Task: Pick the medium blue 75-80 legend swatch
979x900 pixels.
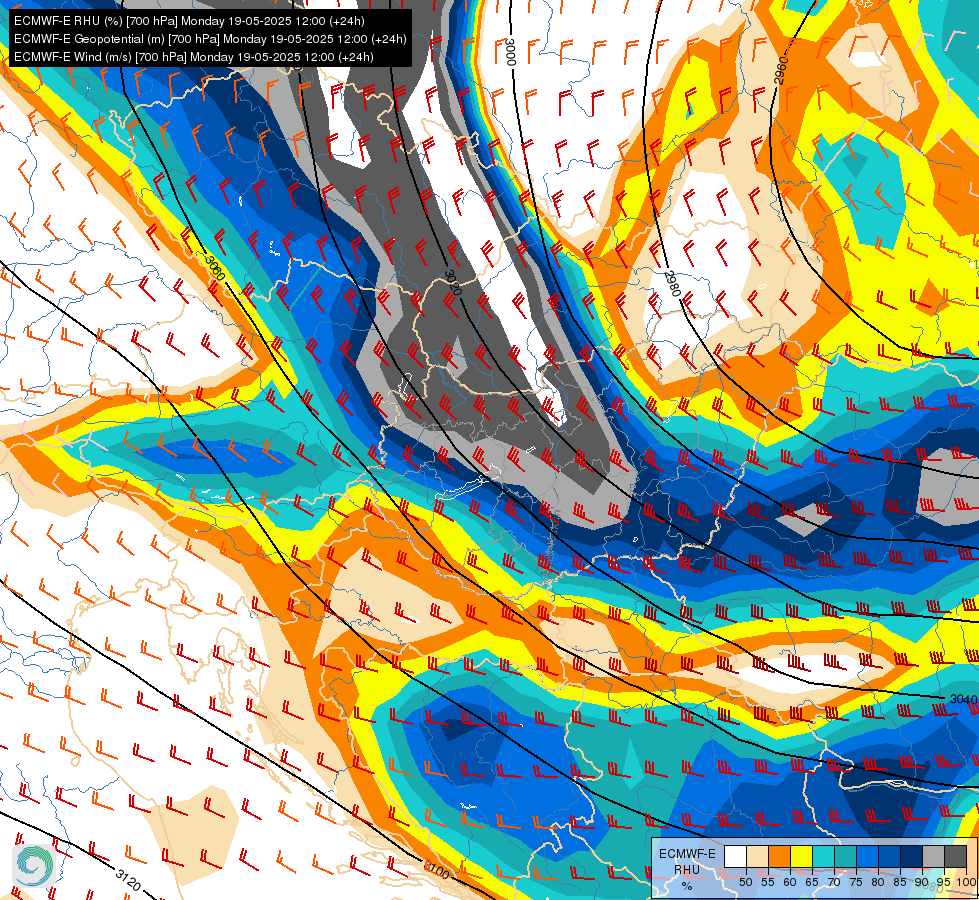Action: [x=867, y=856]
